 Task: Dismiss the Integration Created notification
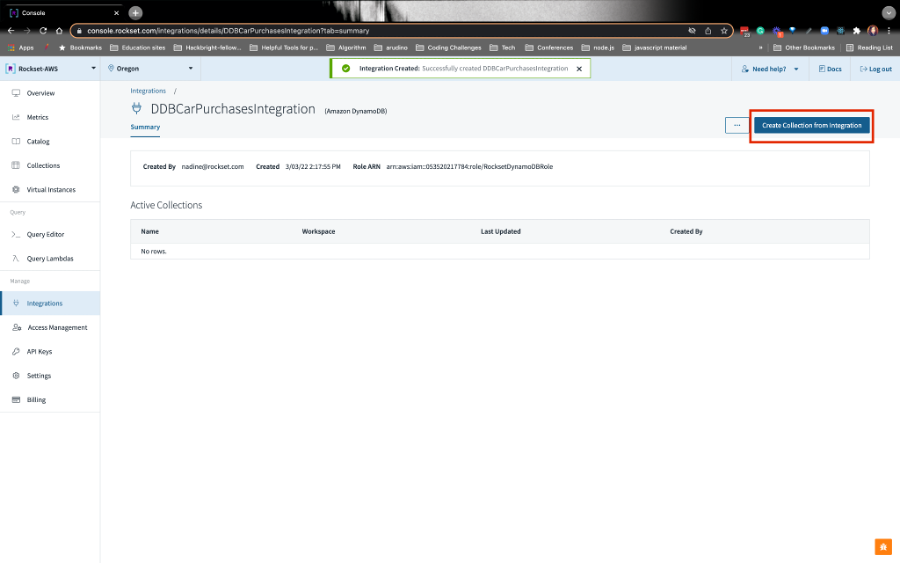[x=579, y=69]
